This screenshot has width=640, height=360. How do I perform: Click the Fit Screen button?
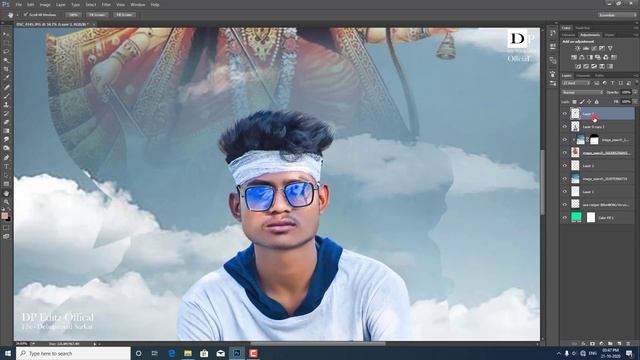click(97, 15)
